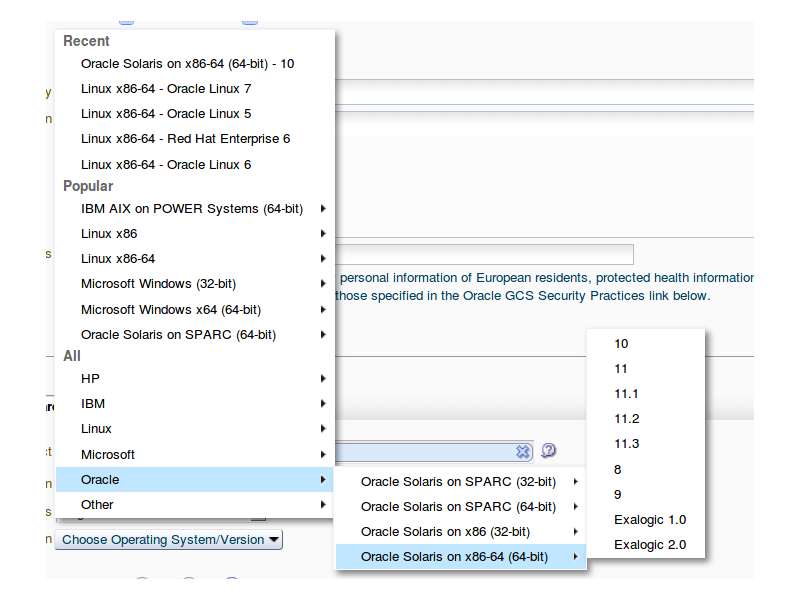Viewport: 800px width, 600px height.
Task: Select recent Linux x86-64 - Oracle Linux 7
Action: [x=195, y=89]
